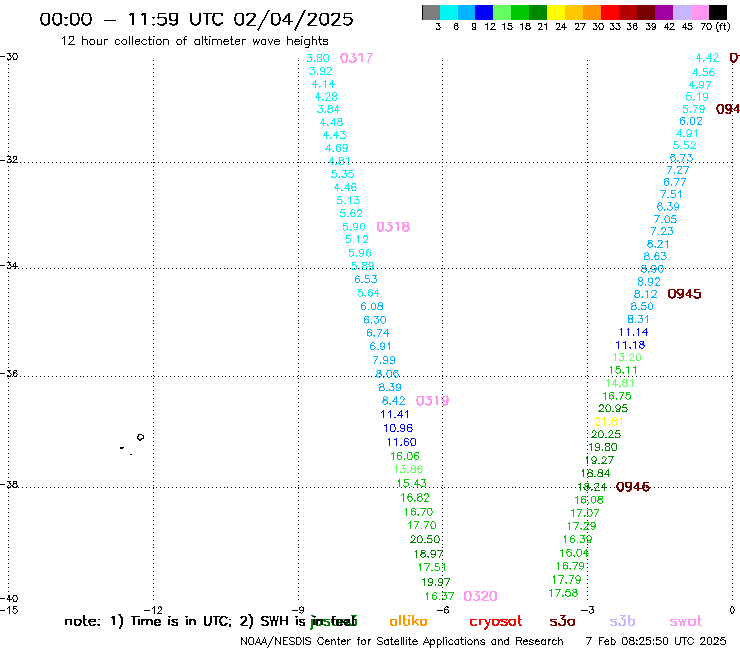
Task: Click the wave height value 8.63
Action: pos(655,256)
